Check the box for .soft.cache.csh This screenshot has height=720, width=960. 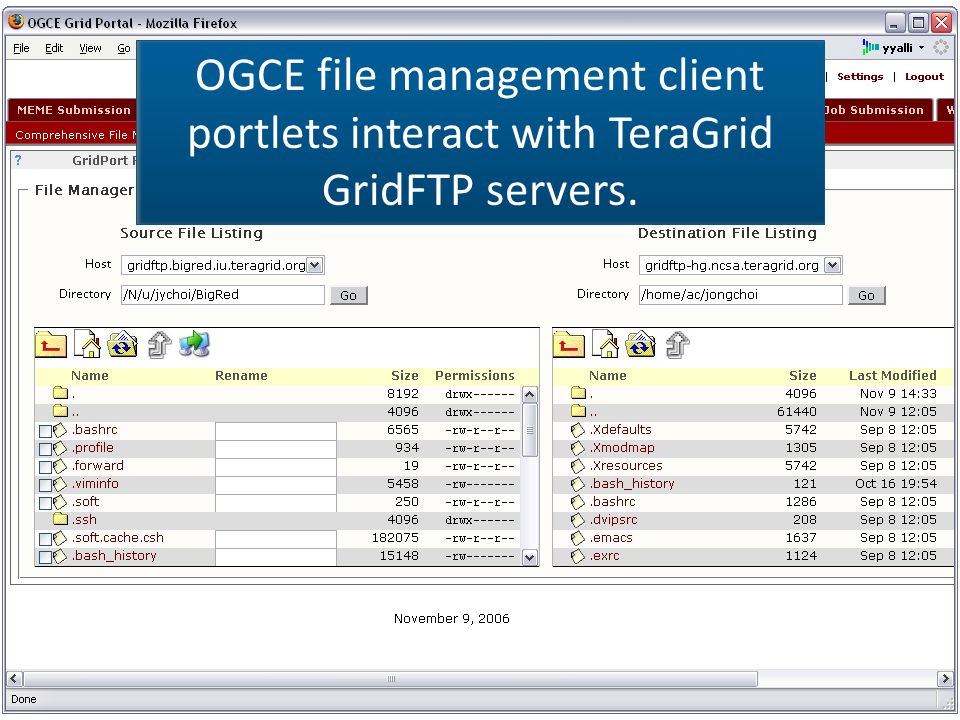click(45, 539)
